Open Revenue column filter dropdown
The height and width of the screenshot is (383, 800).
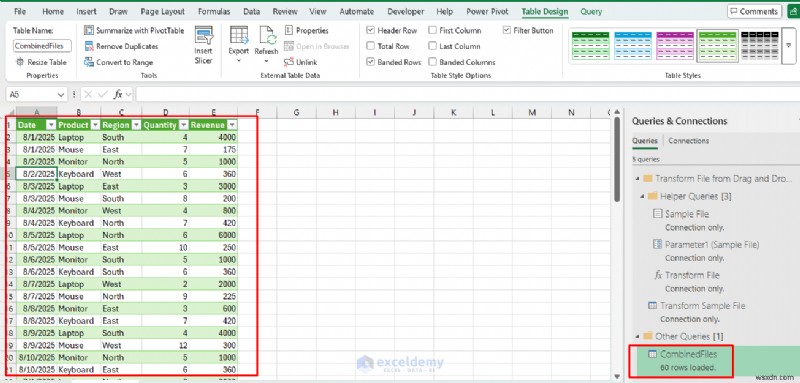point(232,125)
